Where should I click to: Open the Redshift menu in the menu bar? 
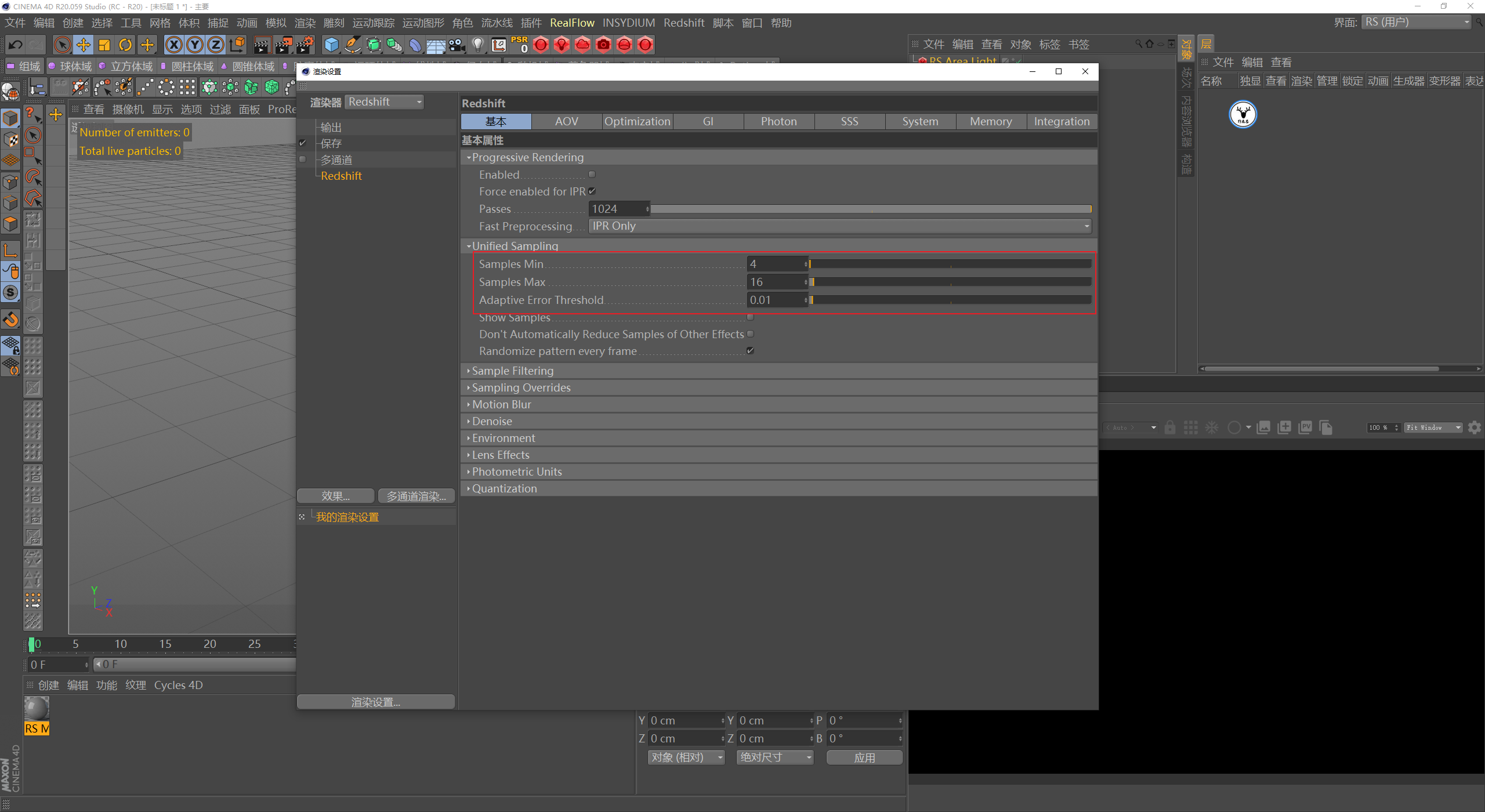pos(684,23)
